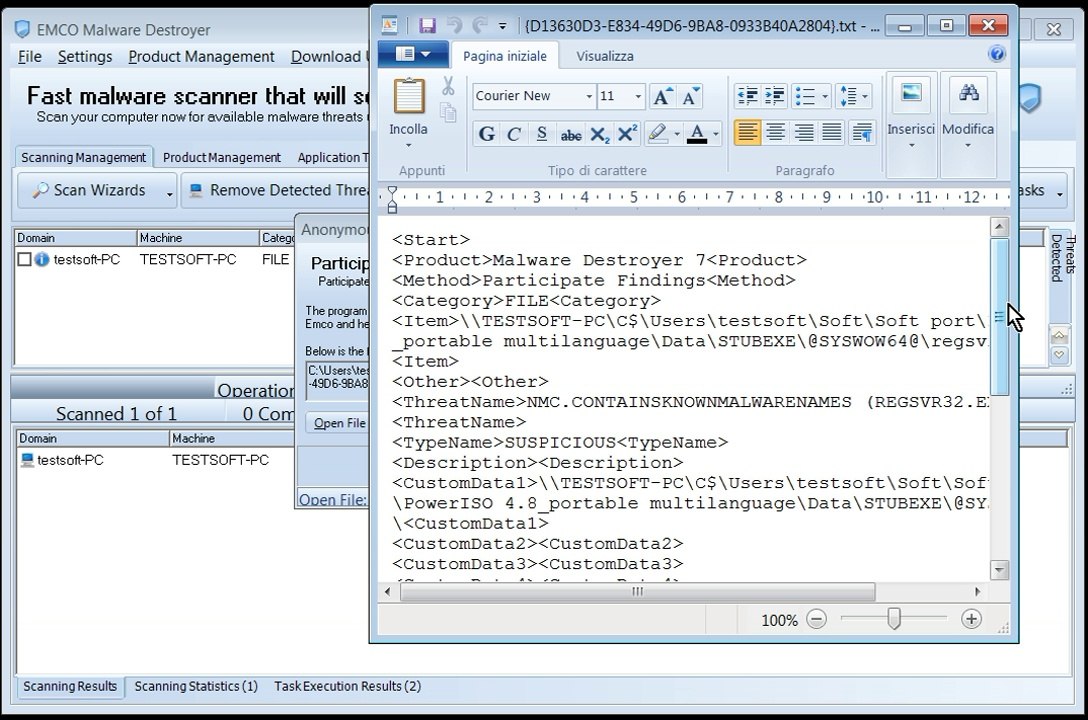This screenshot has height=720, width=1088.
Task: Open the Settings menu in EMCO Malware Destroyer
Action: click(85, 57)
